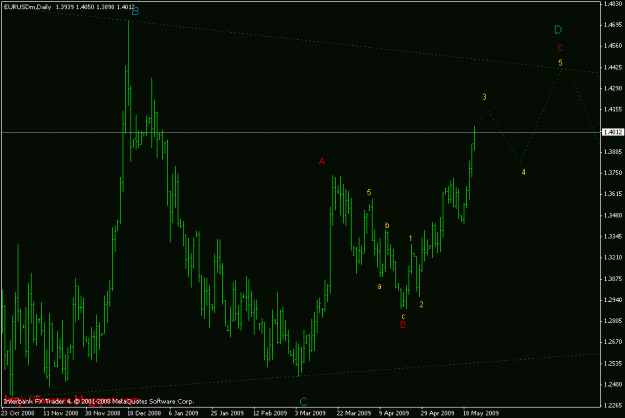Click the 25 Jan 2009 date label
The width and height of the screenshot is (625, 418).
coord(227,413)
